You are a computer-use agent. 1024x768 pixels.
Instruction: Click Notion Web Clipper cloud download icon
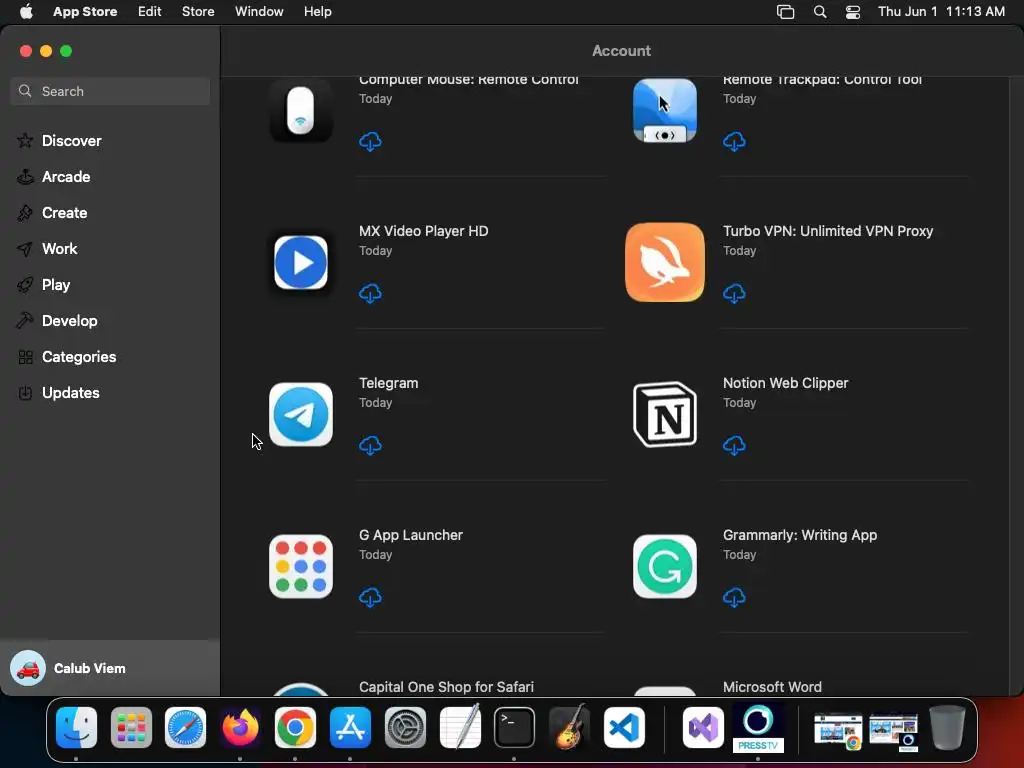pos(734,445)
